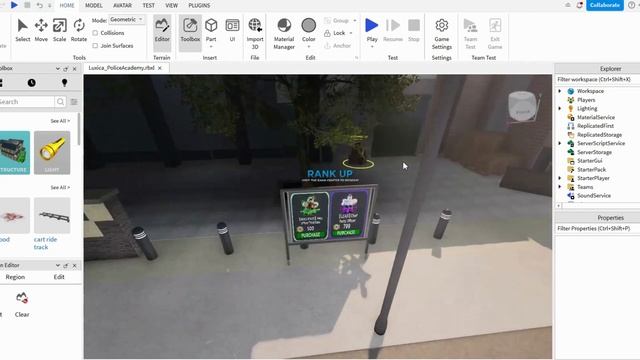Open the Lock dropdown arrow
This screenshot has height=360, width=640.
(x=351, y=33)
